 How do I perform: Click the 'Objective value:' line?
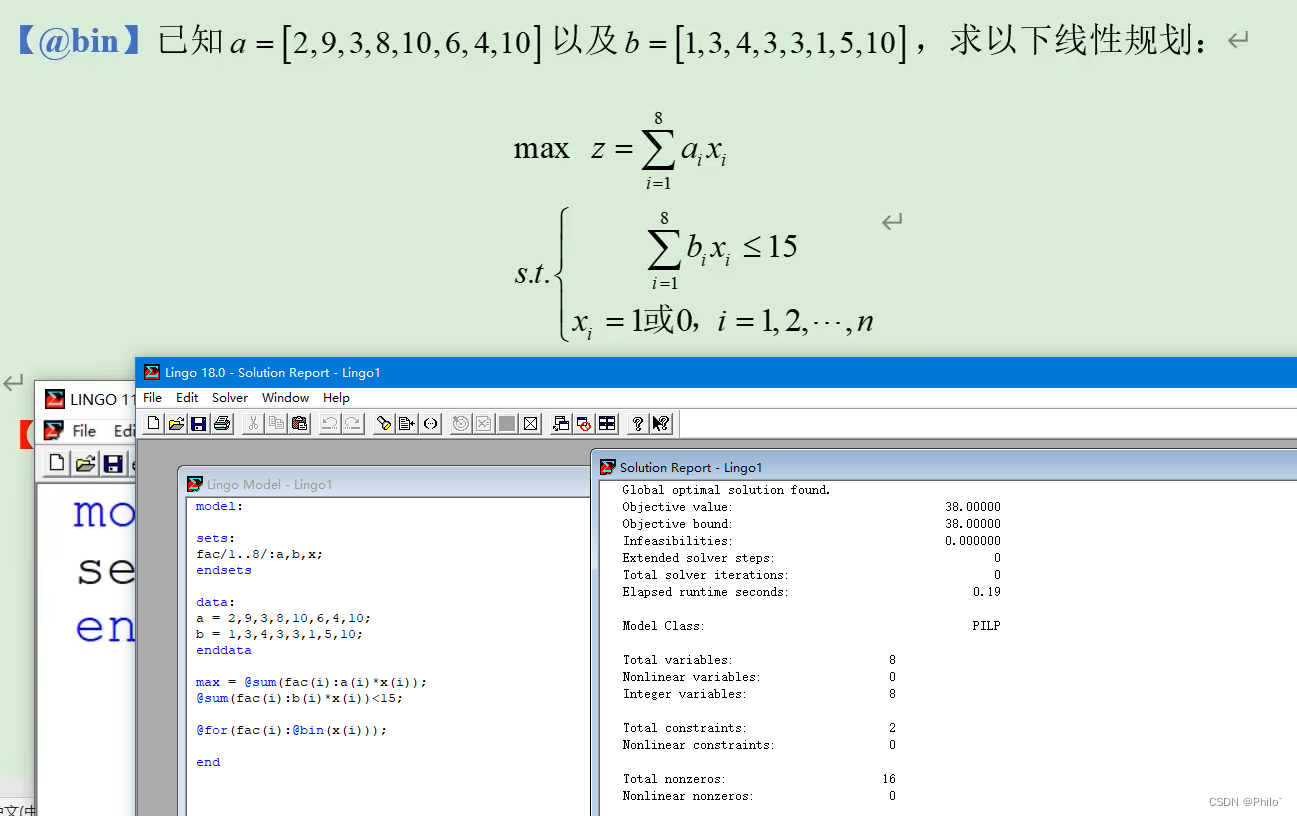(x=811, y=507)
